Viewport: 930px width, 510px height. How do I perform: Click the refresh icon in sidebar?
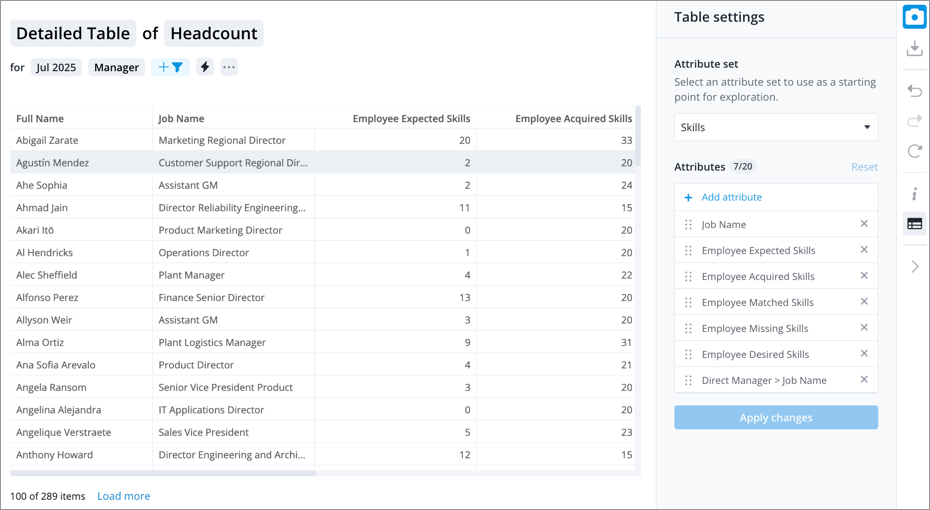pyautogui.click(x=914, y=152)
